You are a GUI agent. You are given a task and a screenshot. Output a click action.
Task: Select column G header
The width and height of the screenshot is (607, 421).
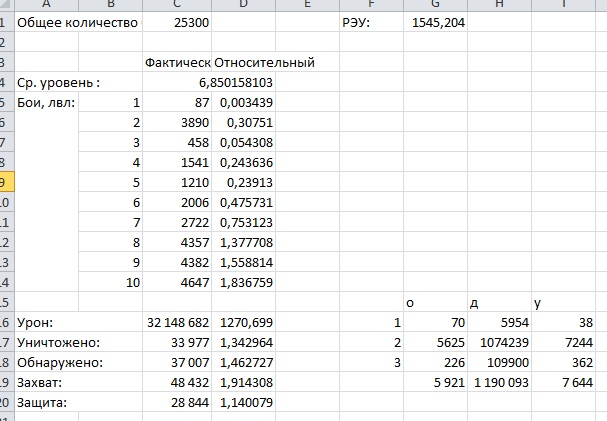tap(435, 5)
